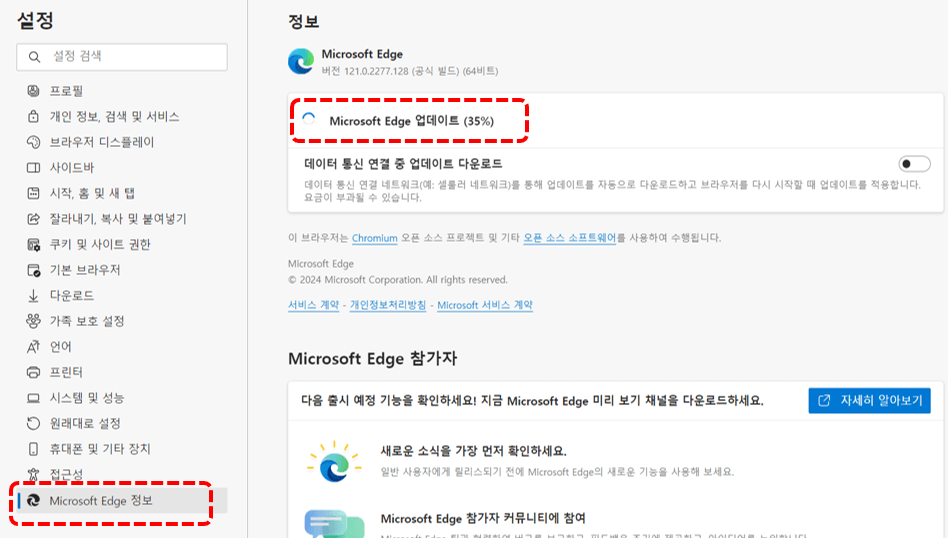
Task: Focus the 설정 검색 search field
Action: point(122,57)
